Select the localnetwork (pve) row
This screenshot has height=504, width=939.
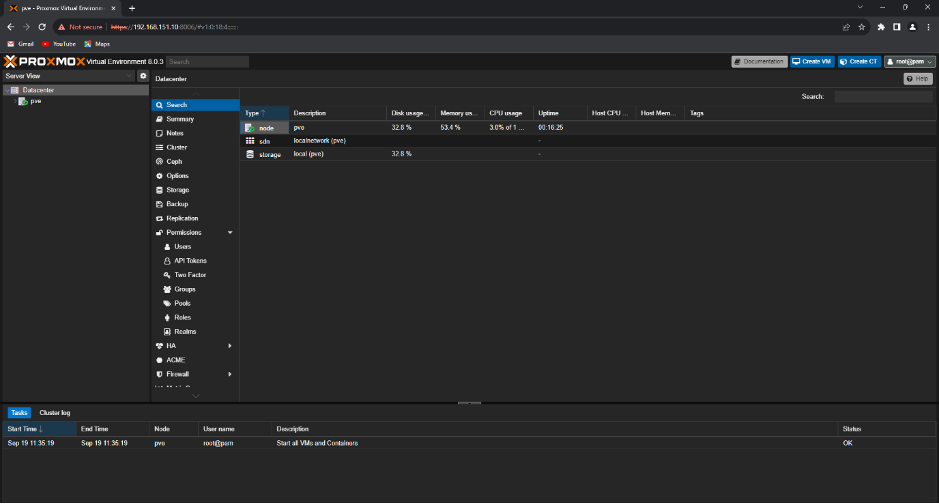pos(588,141)
